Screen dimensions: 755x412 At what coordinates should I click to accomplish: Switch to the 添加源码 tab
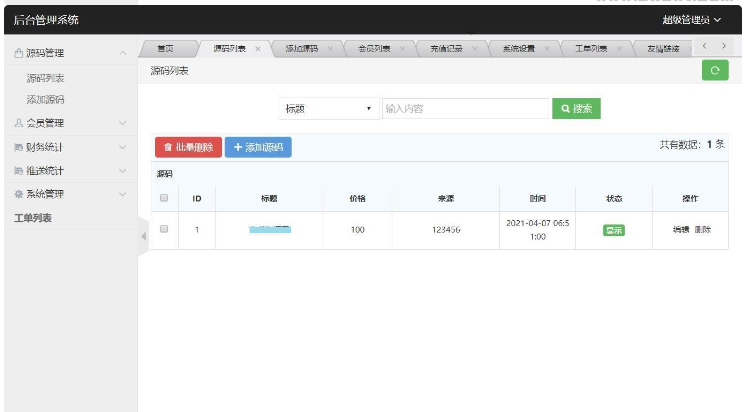point(301,49)
